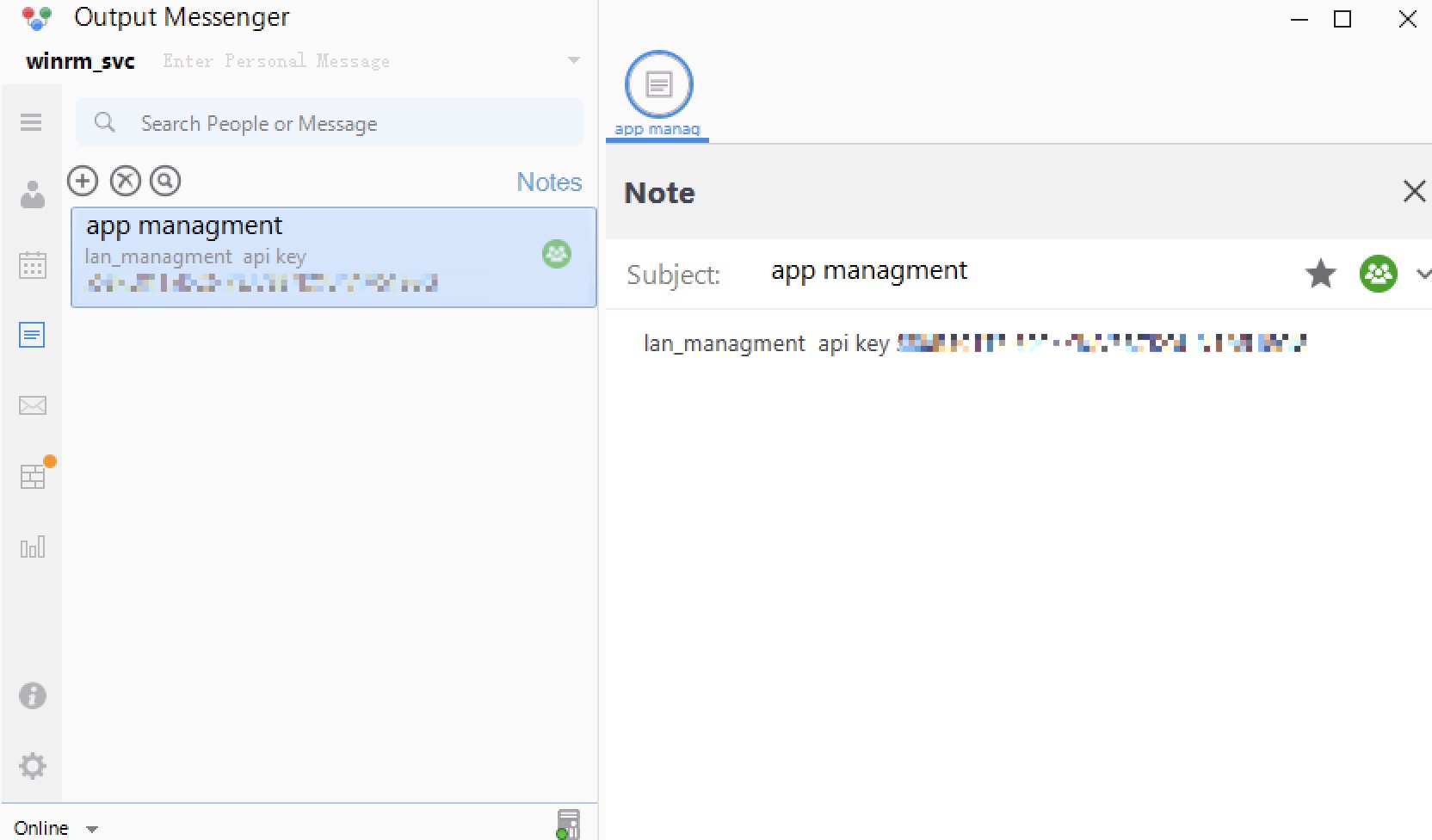The width and height of the screenshot is (1432, 840).
Task: Open the info icon in sidebar
Action: coord(33,695)
